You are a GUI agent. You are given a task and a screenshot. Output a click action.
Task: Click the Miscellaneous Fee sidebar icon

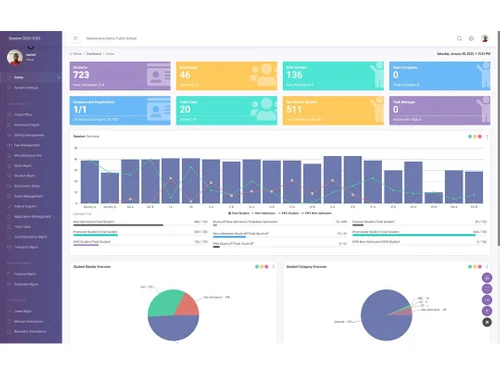coord(9,155)
